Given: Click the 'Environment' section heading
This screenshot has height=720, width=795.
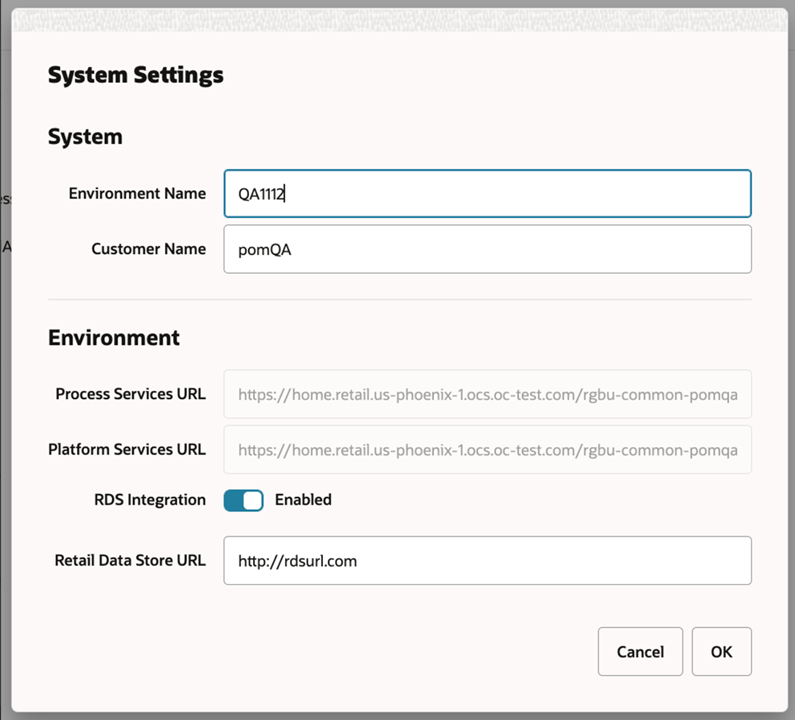Looking at the screenshot, I should tap(114, 338).
